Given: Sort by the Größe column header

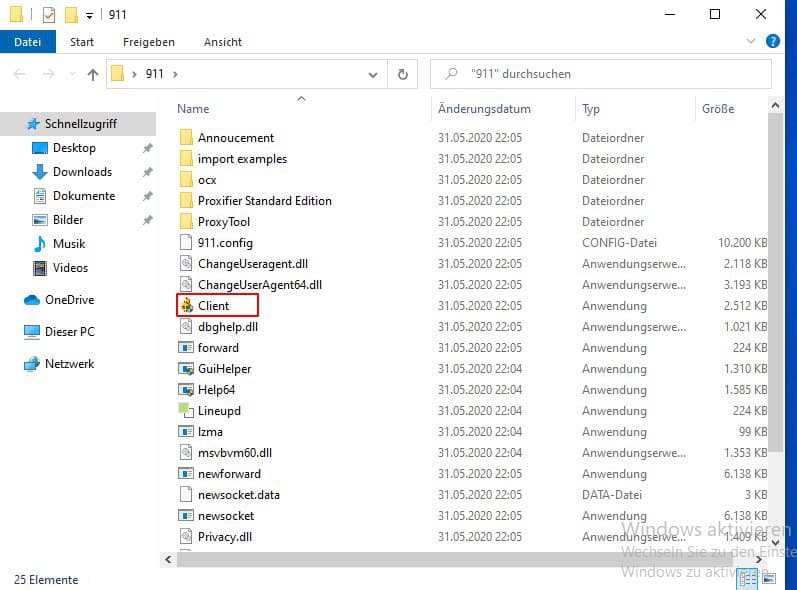Looking at the screenshot, I should pyautogui.click(x=717, y=109).
